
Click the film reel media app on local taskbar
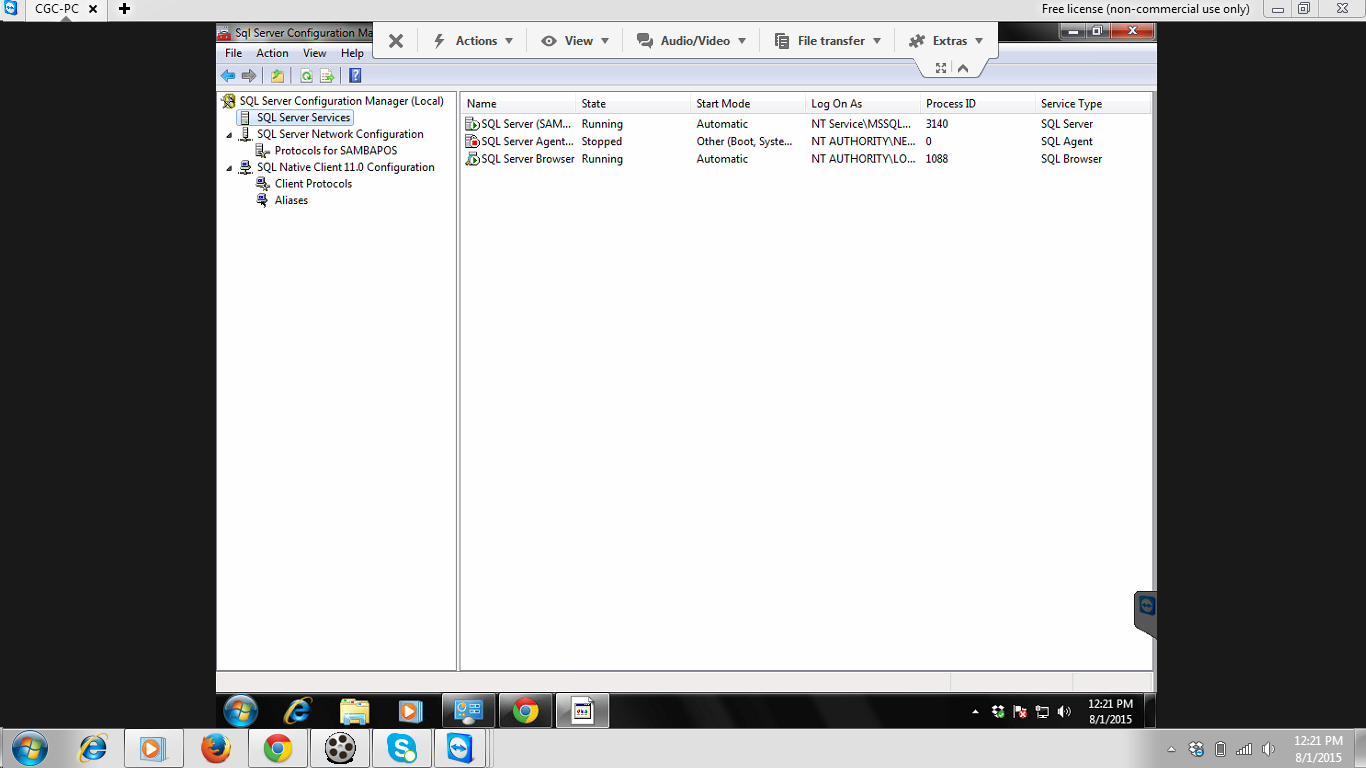coord(340,748)
